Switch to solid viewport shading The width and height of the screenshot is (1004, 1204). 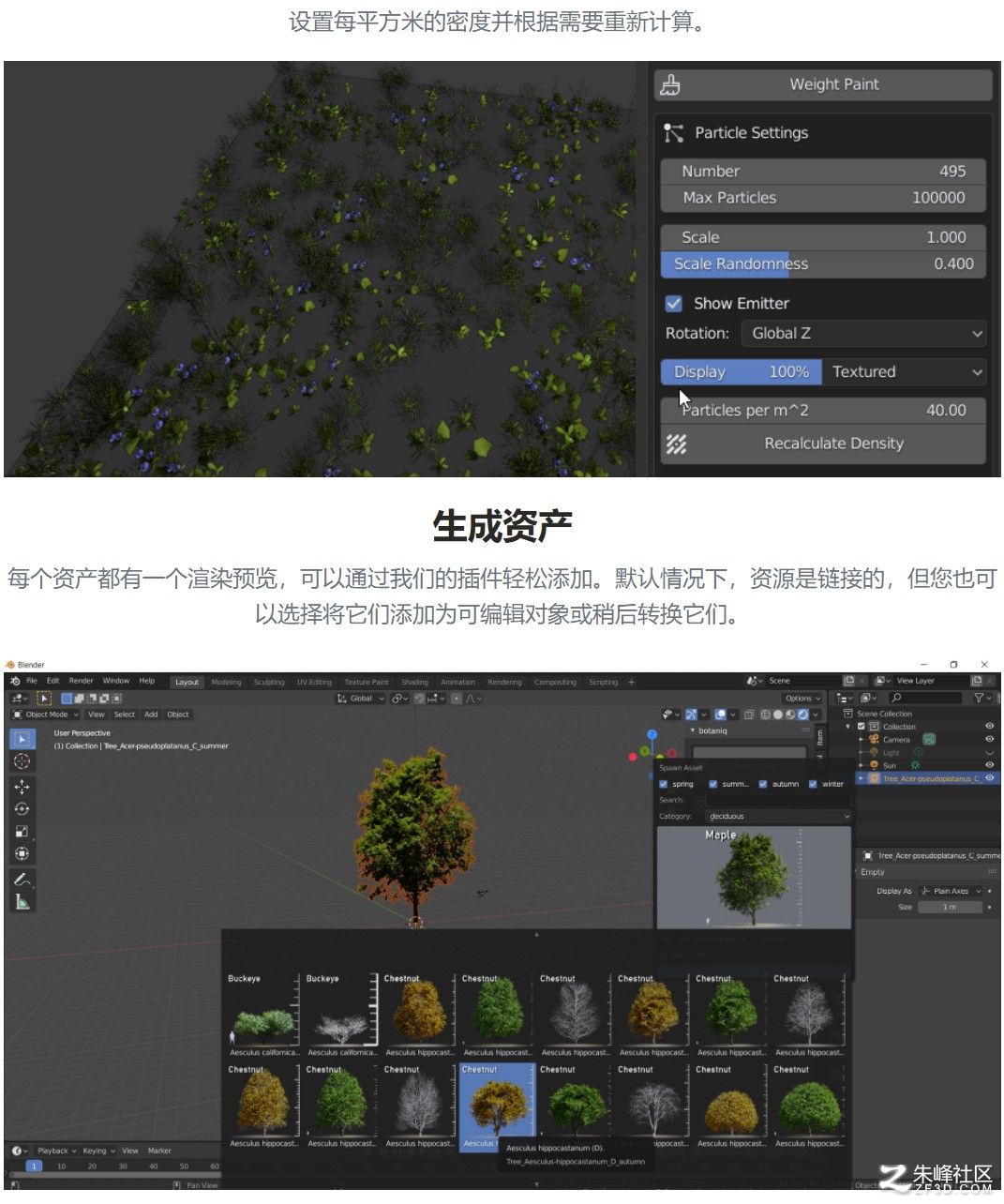click(777, 715)
